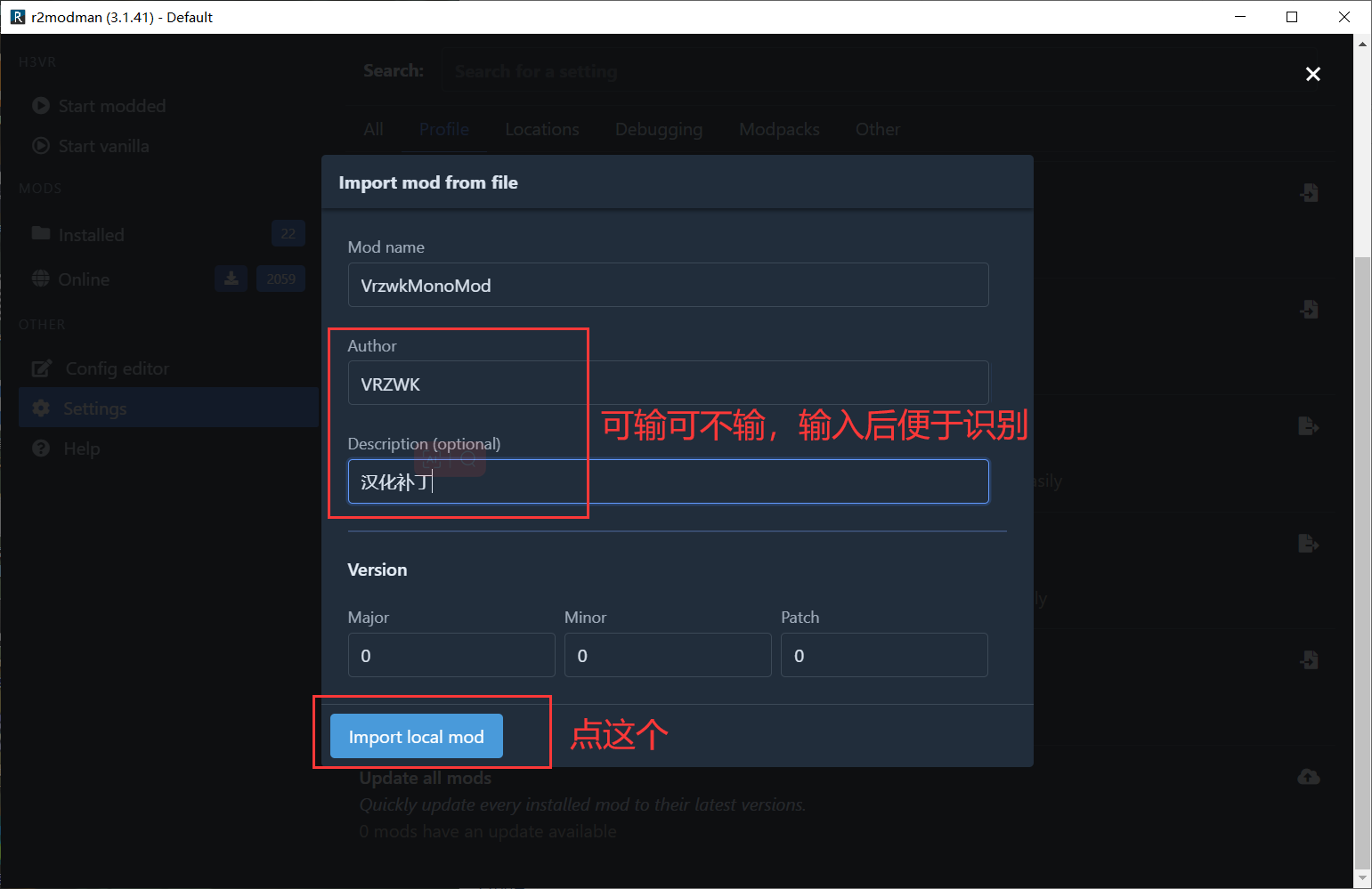Click the globe icon beside Online
The width and height of the screenshot is (1372, 889).
click(41, 278)
